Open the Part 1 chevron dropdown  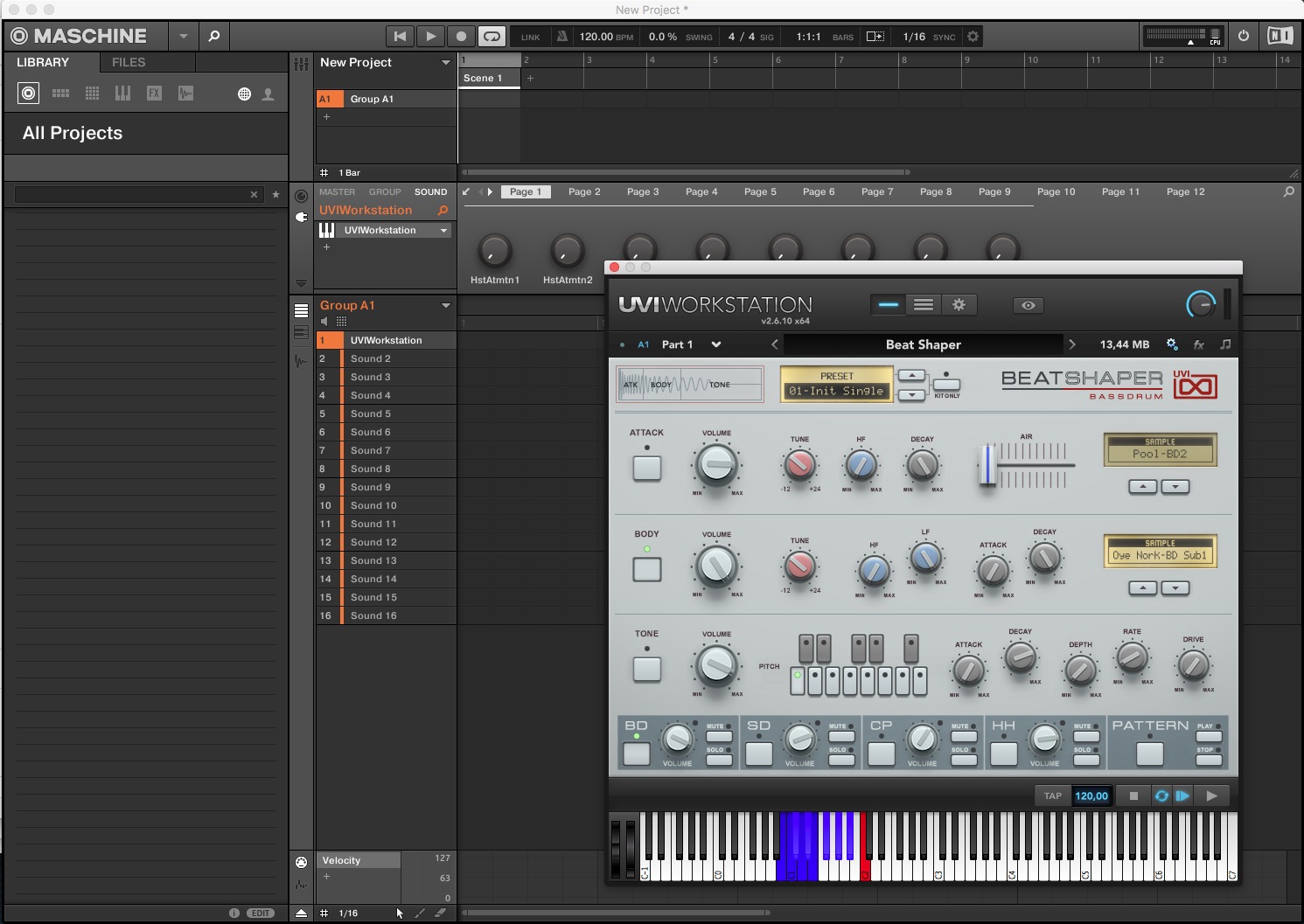716,344
